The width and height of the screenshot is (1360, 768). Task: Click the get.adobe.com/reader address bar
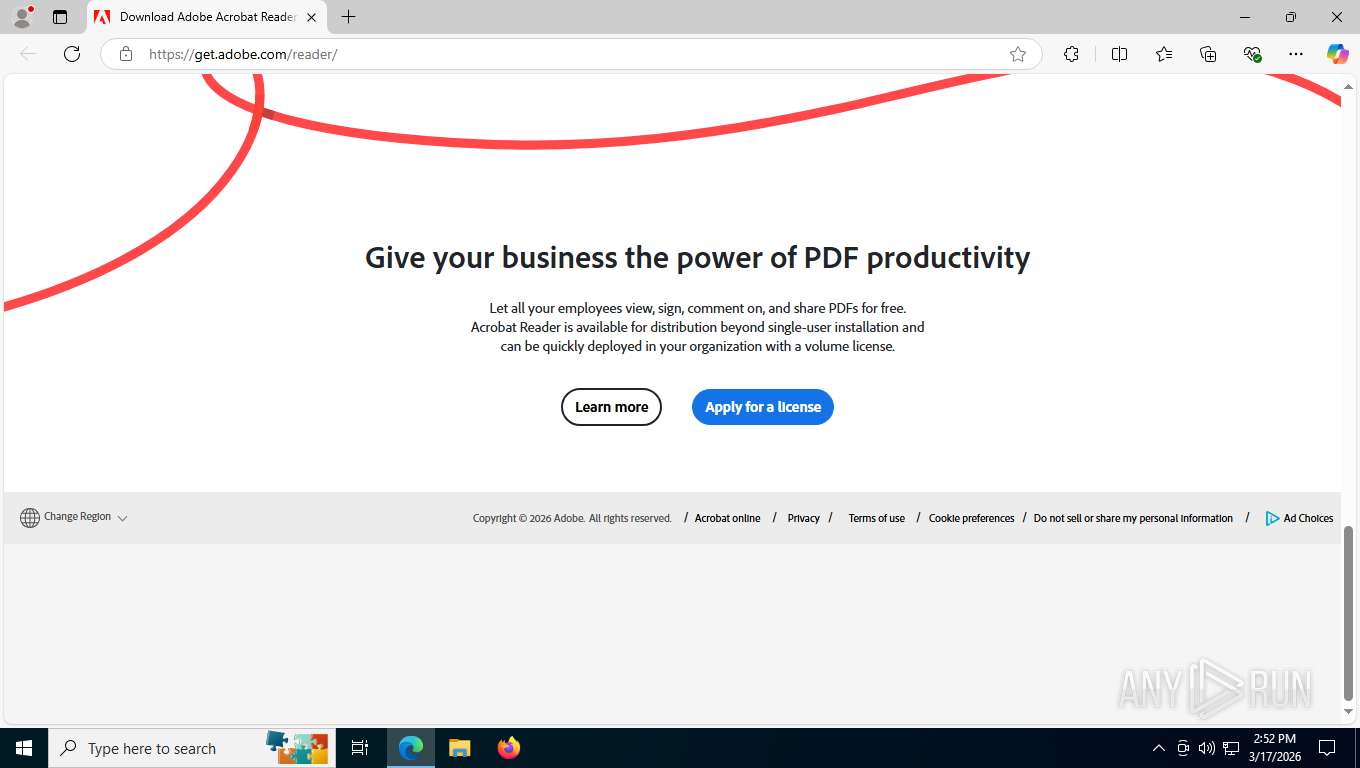[x=570, y=54]
